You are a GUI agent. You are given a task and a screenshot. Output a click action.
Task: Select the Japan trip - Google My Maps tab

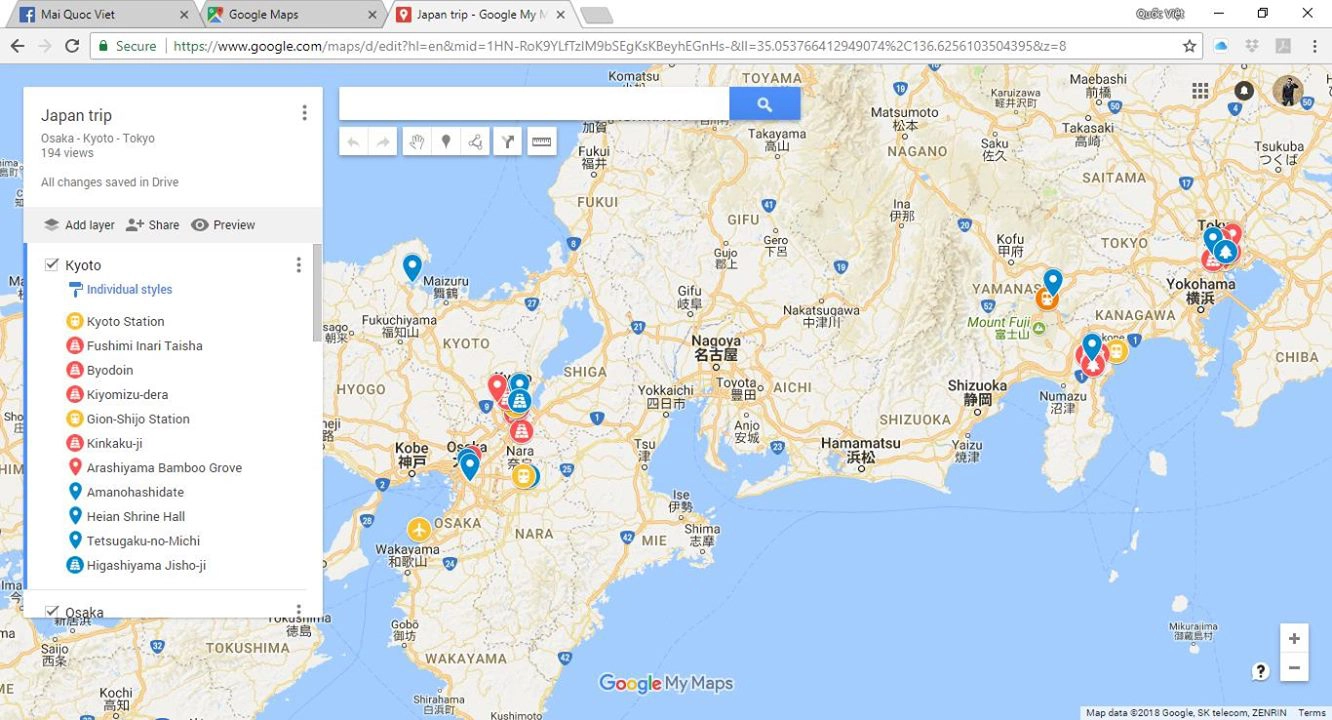tap(482, 14)
